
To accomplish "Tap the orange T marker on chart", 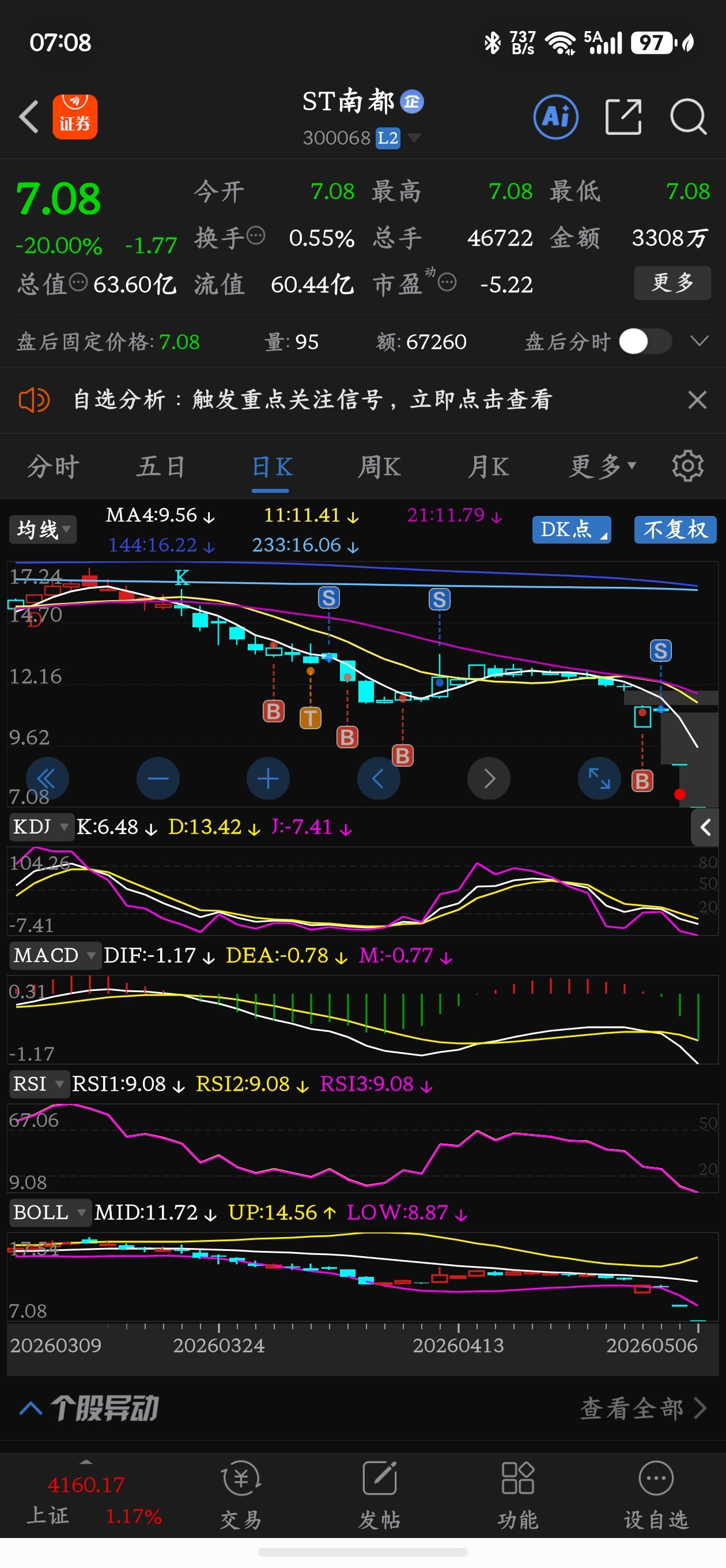I will [x=311, y=718].
